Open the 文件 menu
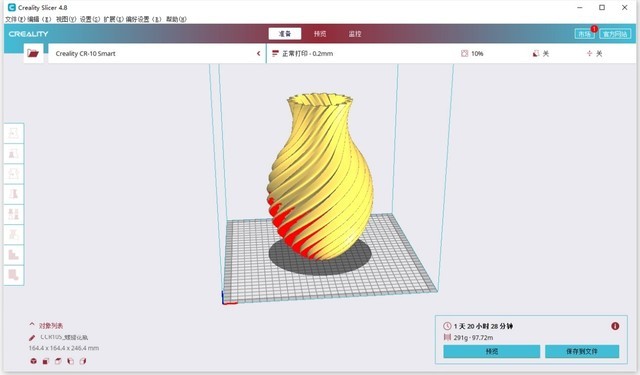The image size is (640, 375). [x=15, y=19]
